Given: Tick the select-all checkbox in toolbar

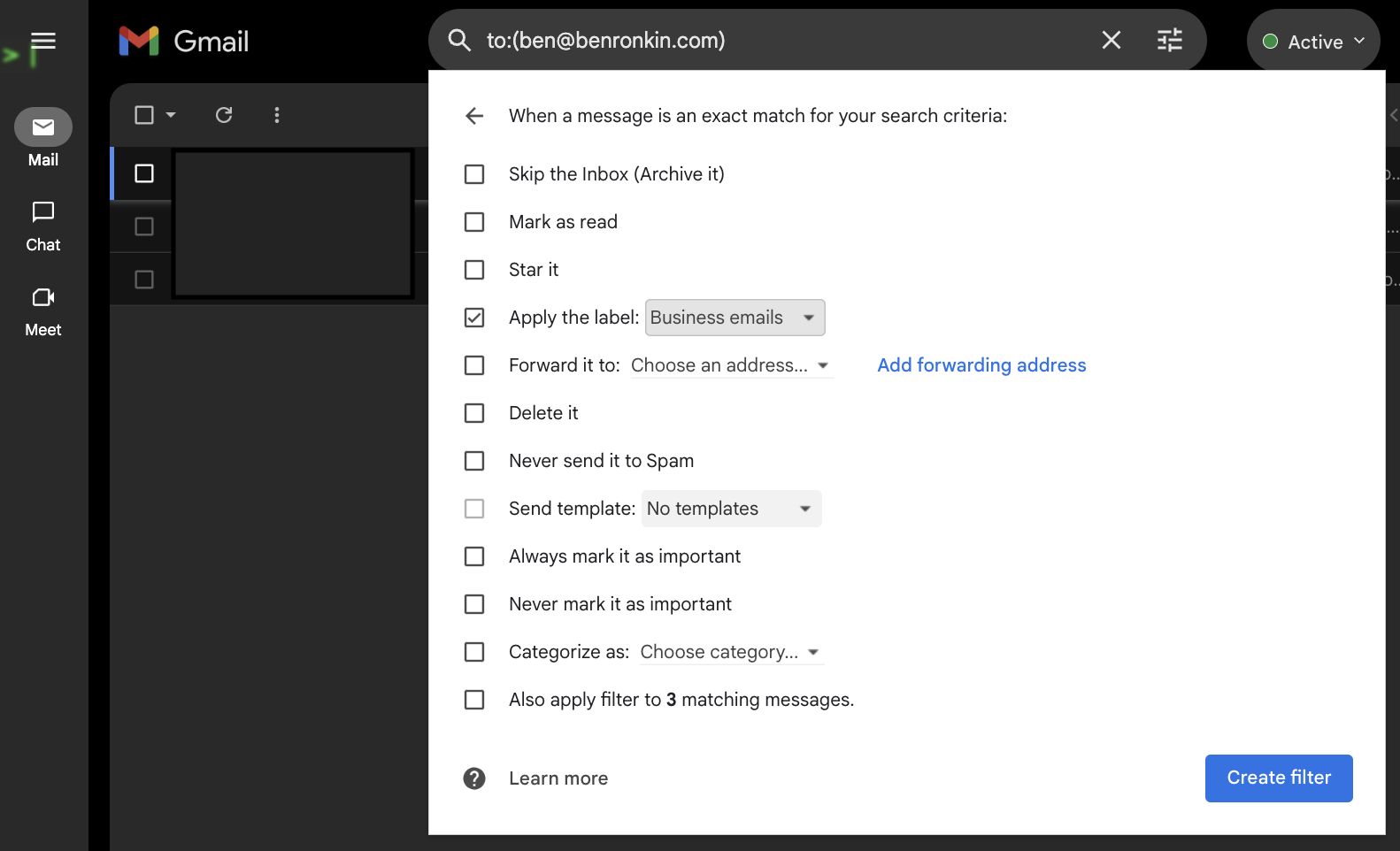Looking at the screenshot, I should coord(144,115).
